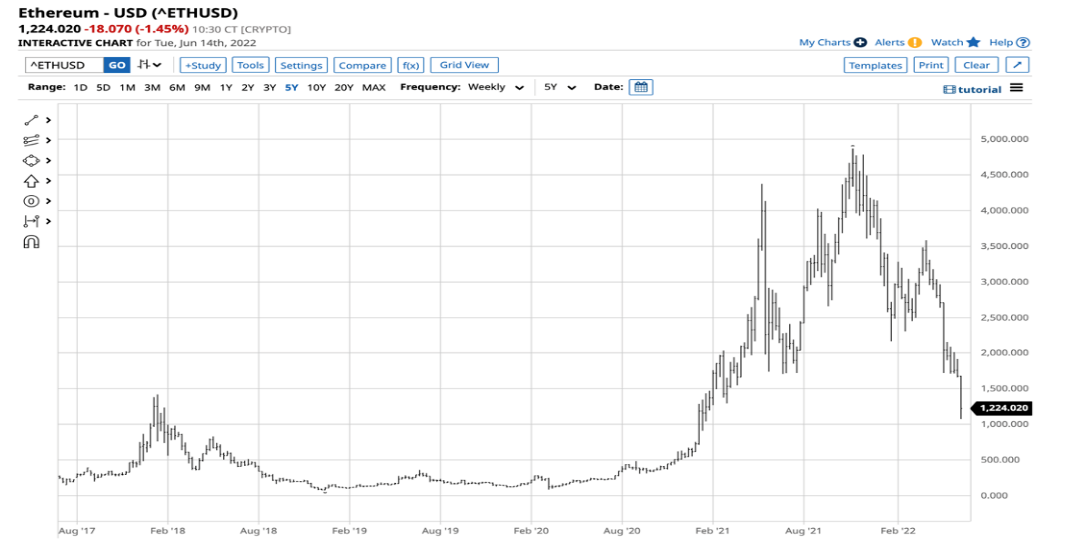Click the Ethereum - USD (^ETHUSD) title
Screen dimensions: 1086x554
[x=128, y=12]
